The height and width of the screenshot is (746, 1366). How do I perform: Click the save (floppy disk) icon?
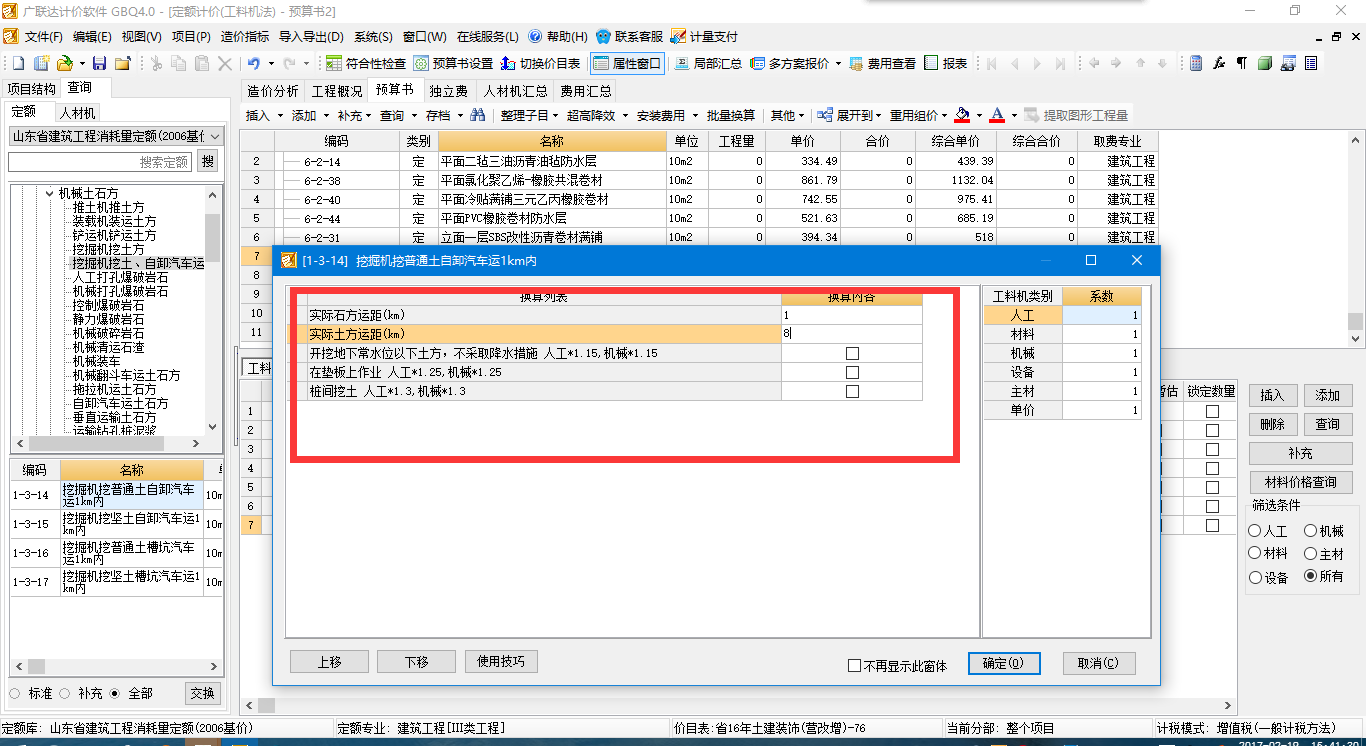pyautogui.click(x=100, y=63)
